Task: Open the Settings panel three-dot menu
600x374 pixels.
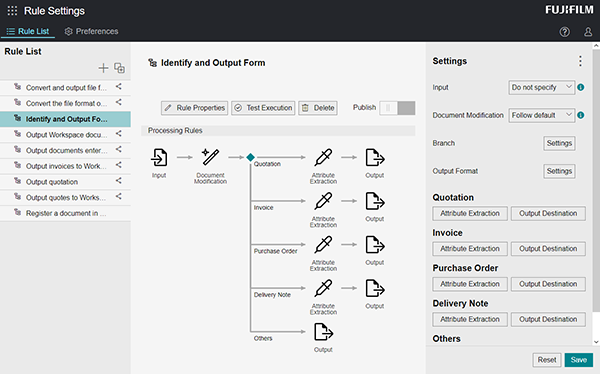Action: [x=580, y=61]
